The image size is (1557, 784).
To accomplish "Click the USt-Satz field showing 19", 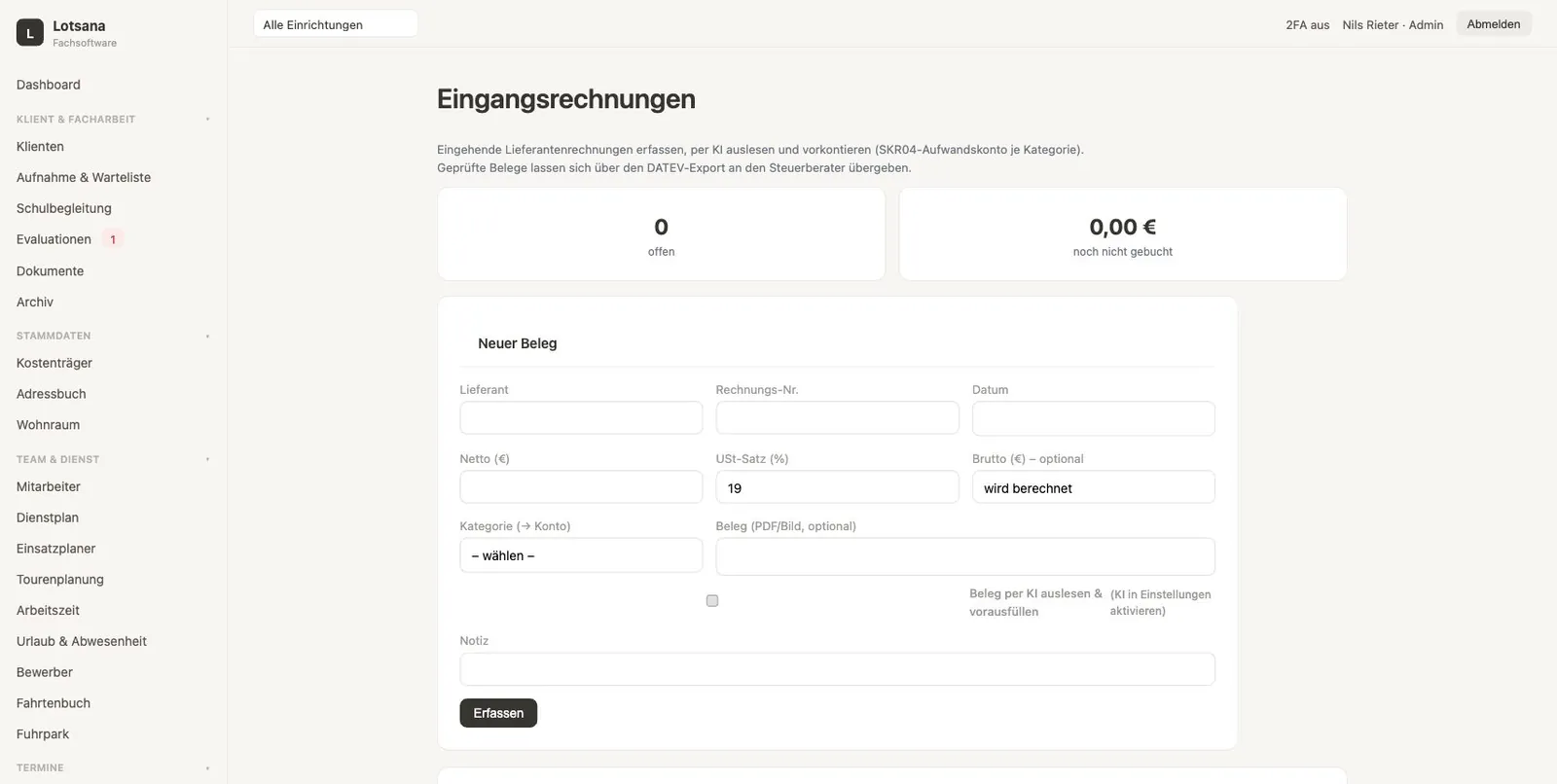I will pyautogui.click(x=837, y=487).
